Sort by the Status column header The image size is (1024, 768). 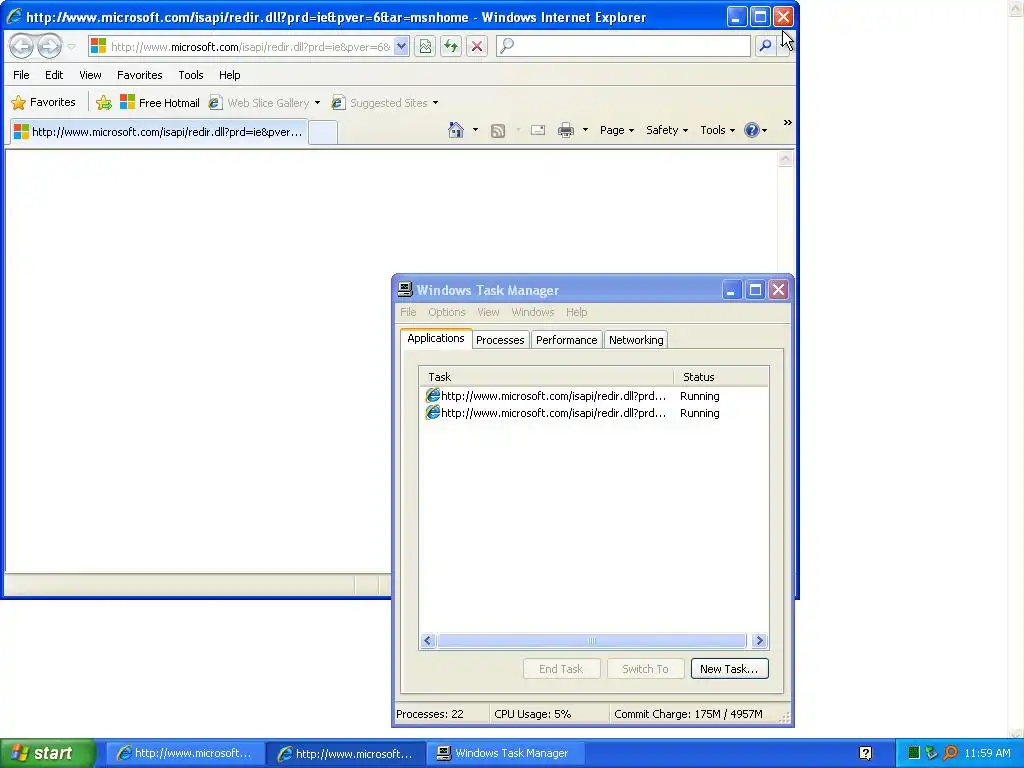[x=721, y=377]
